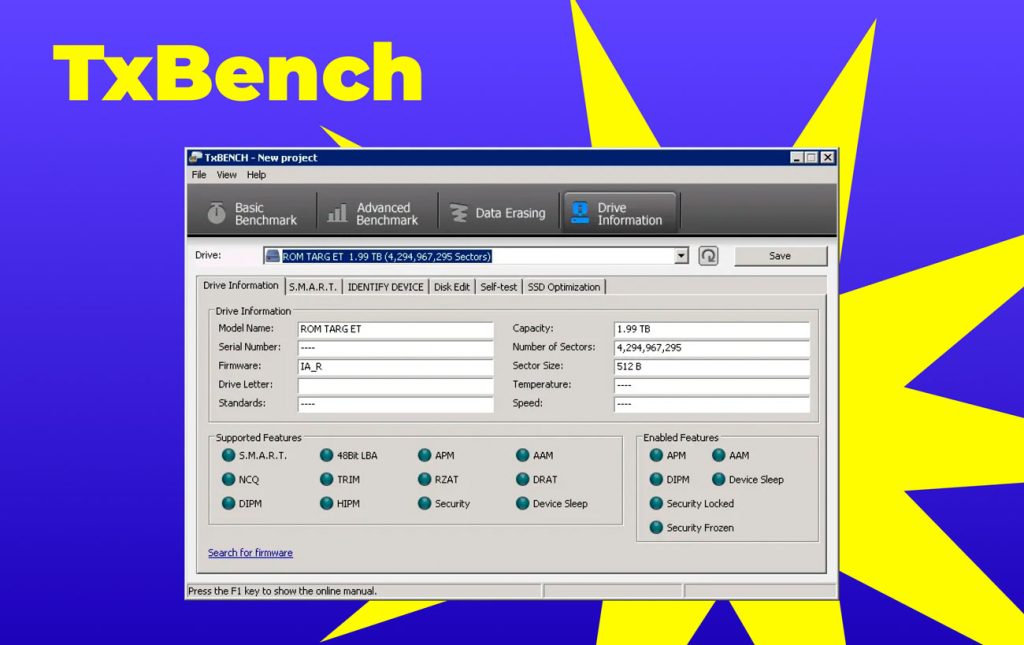Click the enabled APM indicator light
Viewport: 1024px width, 645px height.
tap(656, 455)
